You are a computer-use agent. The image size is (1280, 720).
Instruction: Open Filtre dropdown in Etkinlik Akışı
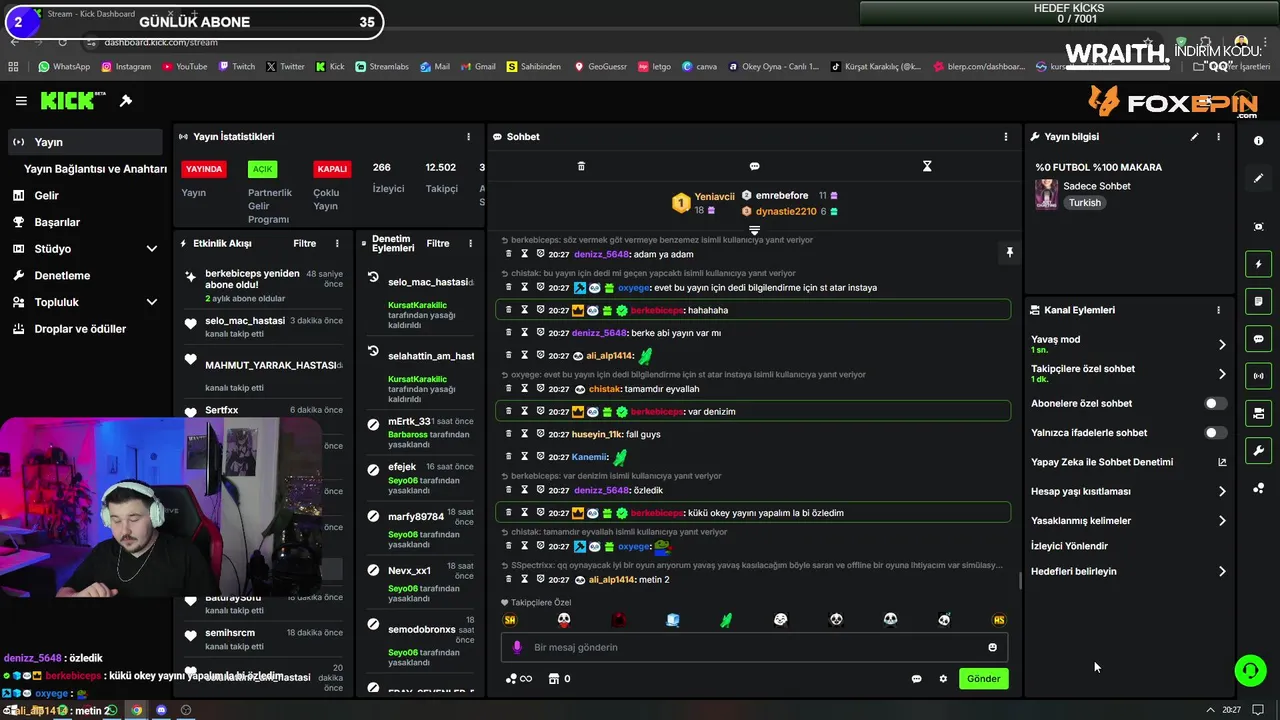pos(304,244)
